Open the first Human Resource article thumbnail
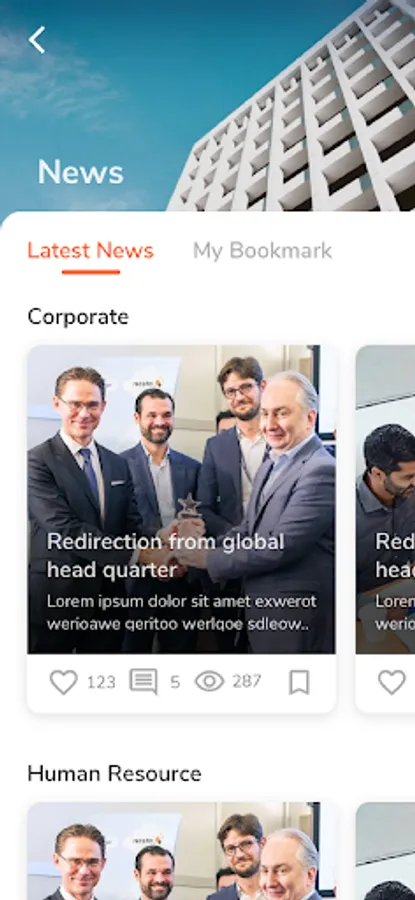The width and height of the screenshot is (415, 900). click(181, 851)
